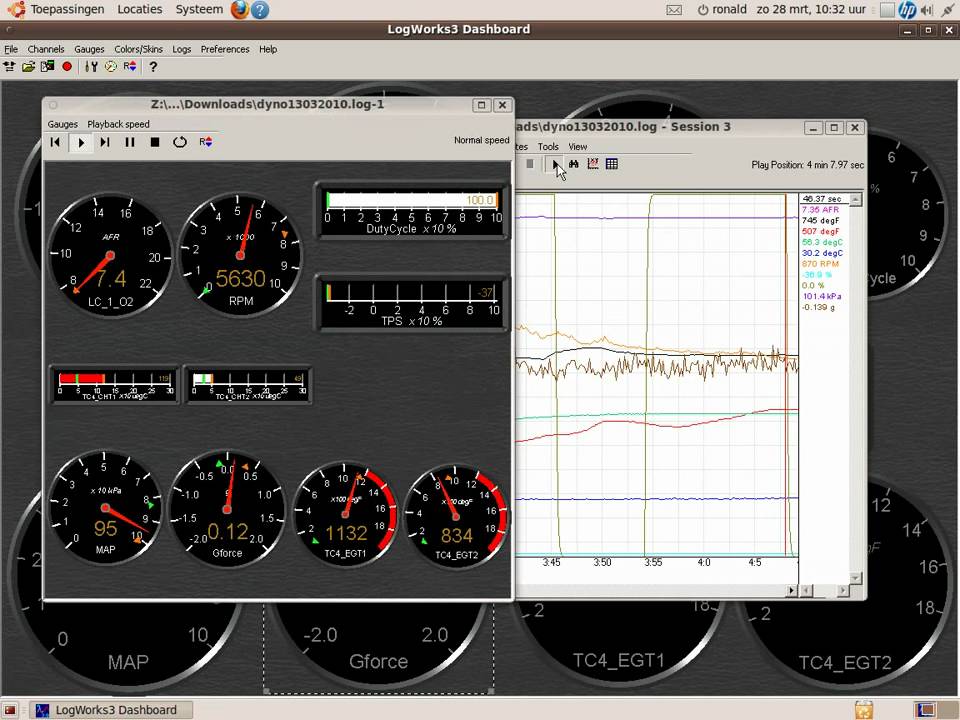Start recording with the red record button
The image size is (960, 720).
pyautogui.click(x=67, y=66)
